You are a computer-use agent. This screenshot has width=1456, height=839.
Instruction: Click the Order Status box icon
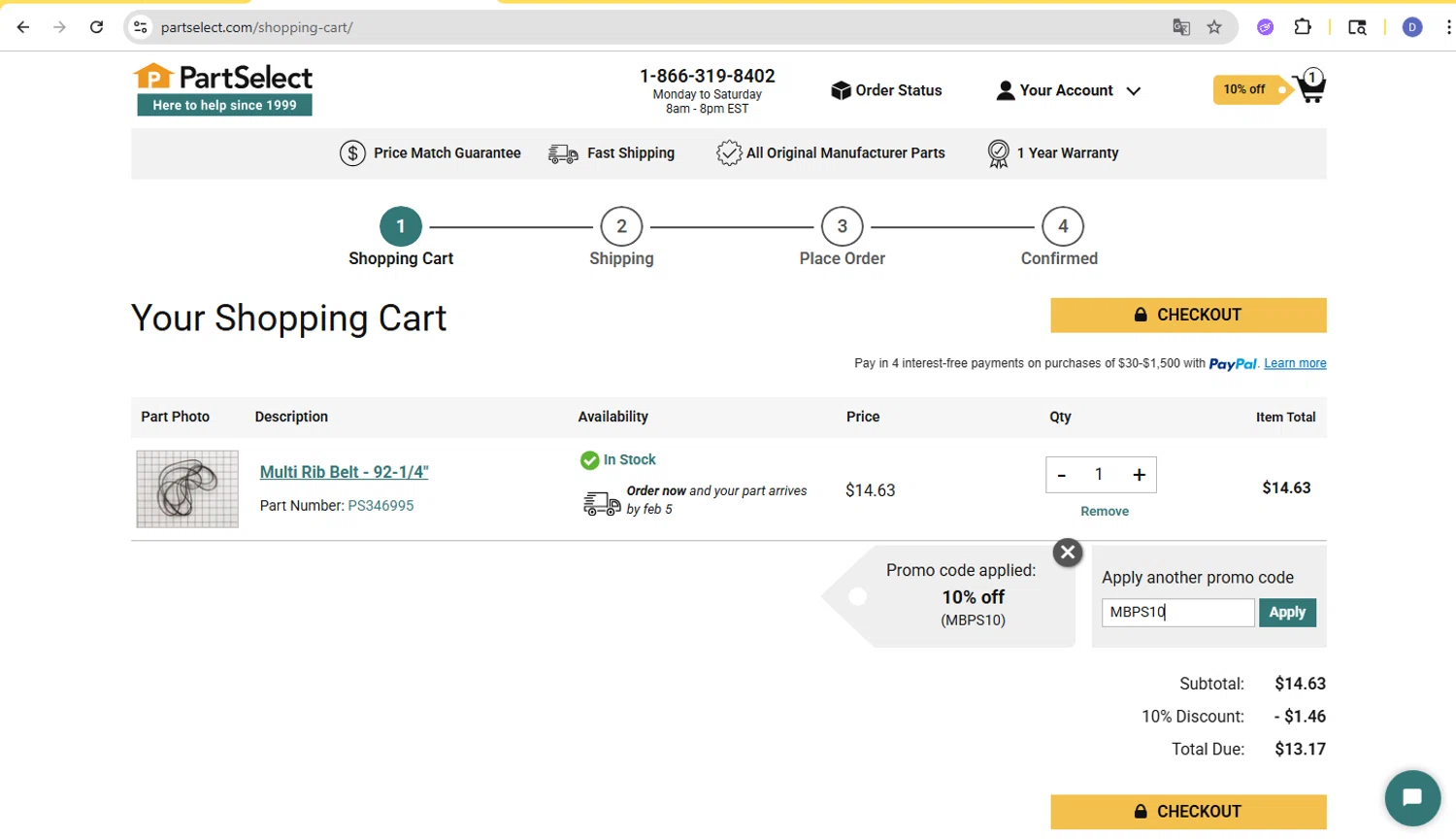pos(841,90)
